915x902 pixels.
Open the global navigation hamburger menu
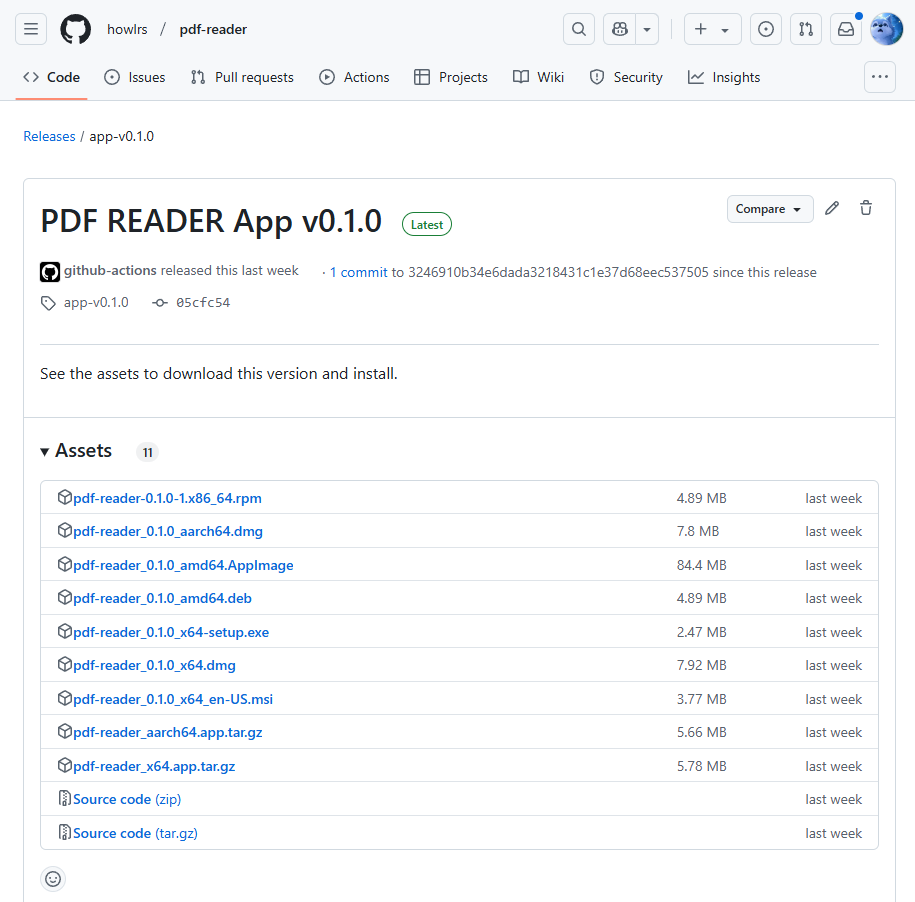[x=30, y=29]
